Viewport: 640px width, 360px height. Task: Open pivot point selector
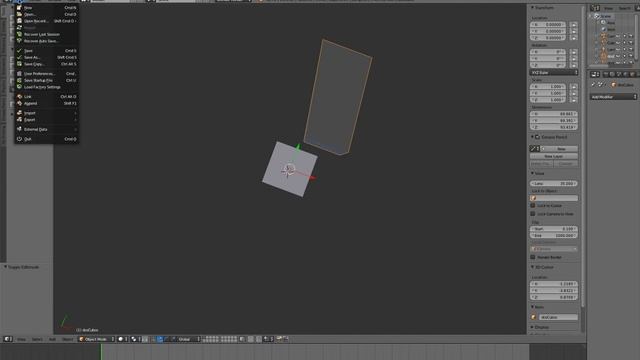136,339
